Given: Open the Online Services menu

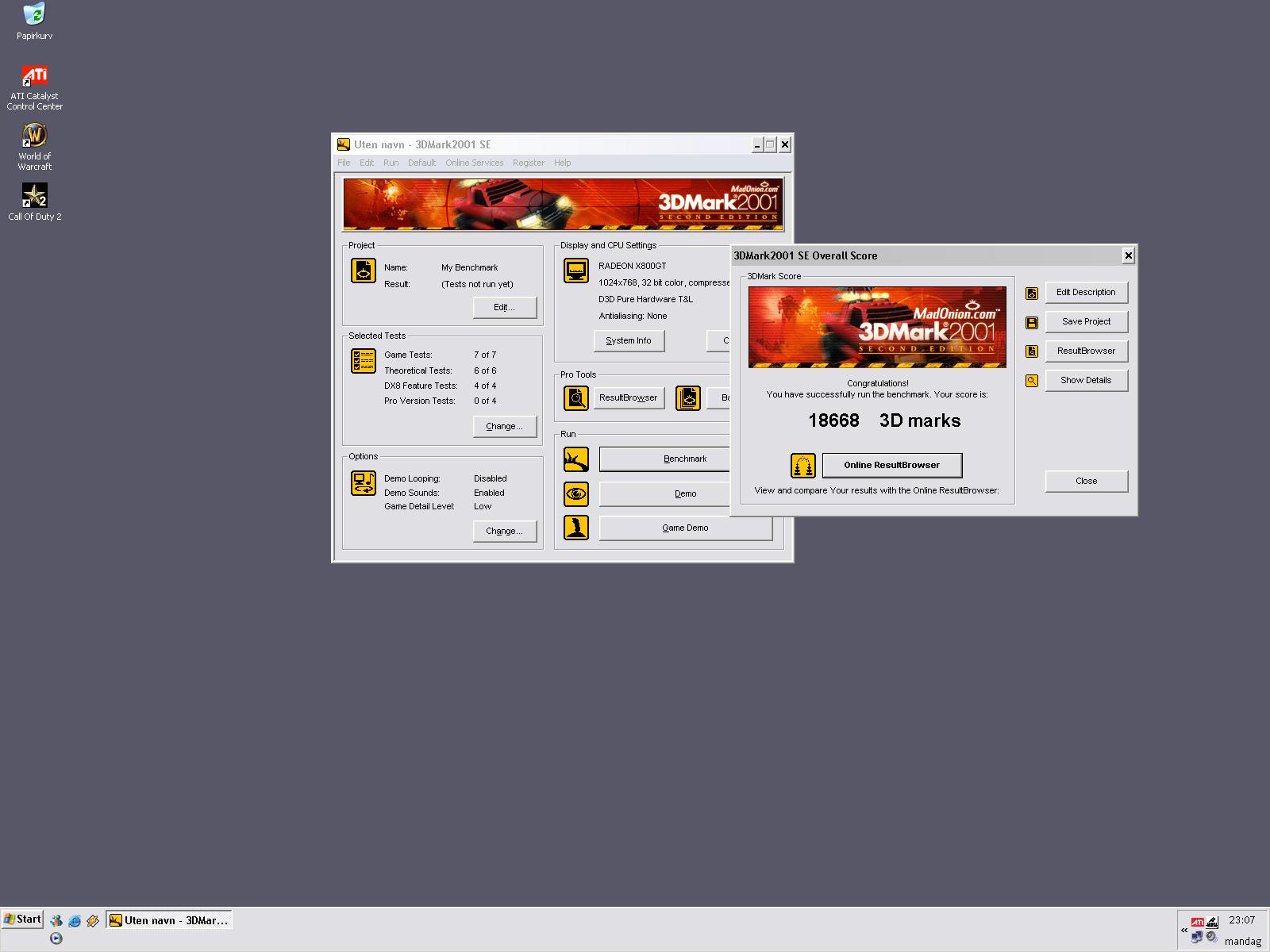Looking at the screenshot, I should click(475, 163).
